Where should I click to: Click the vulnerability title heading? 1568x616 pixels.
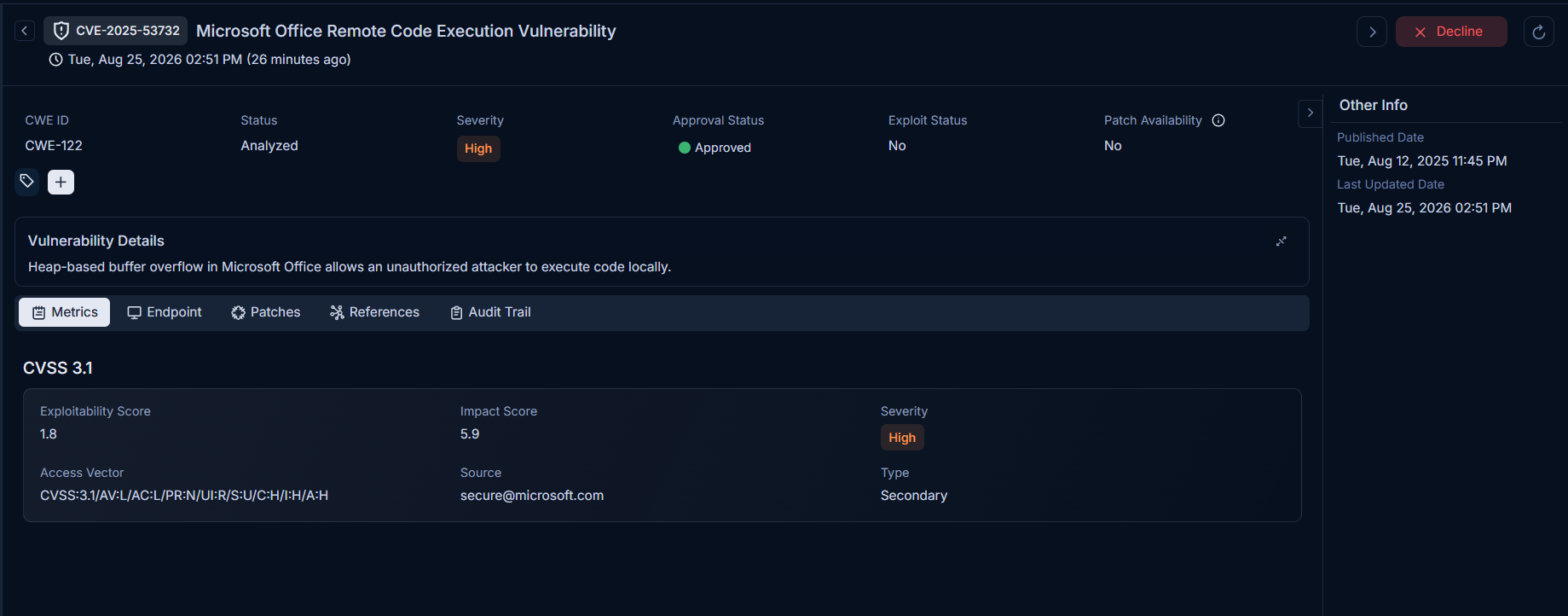[x=406, y=31]
